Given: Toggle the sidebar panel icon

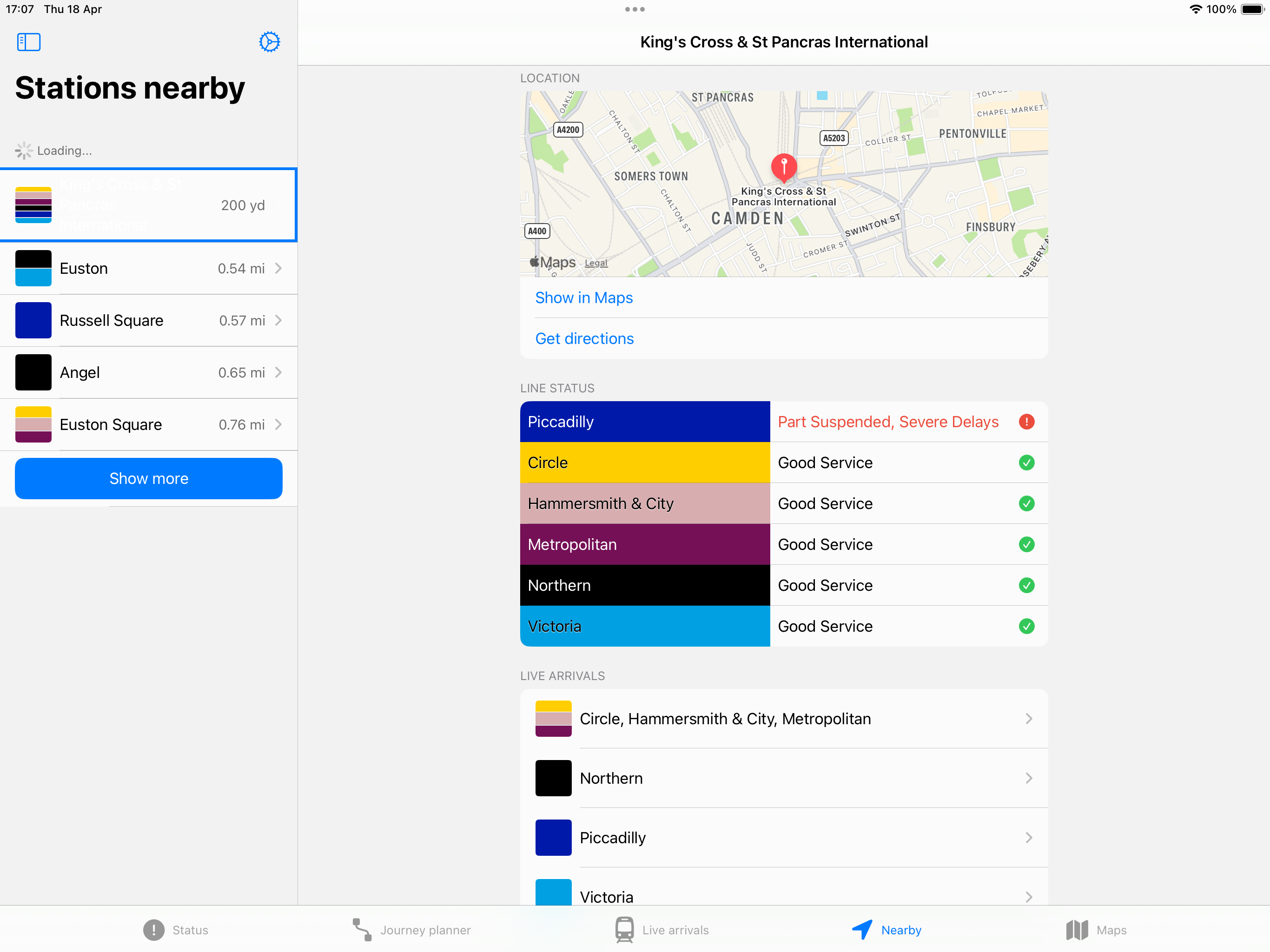Looking at the screenshot, I should tap(29, 42).
